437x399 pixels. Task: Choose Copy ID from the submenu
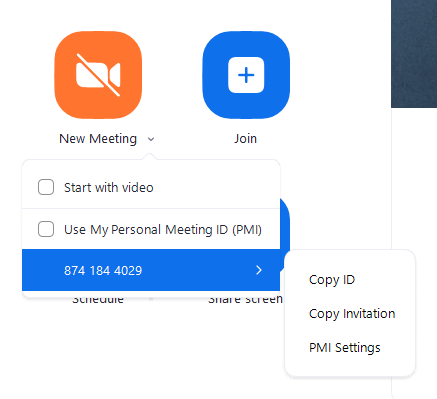click(332, 280)
